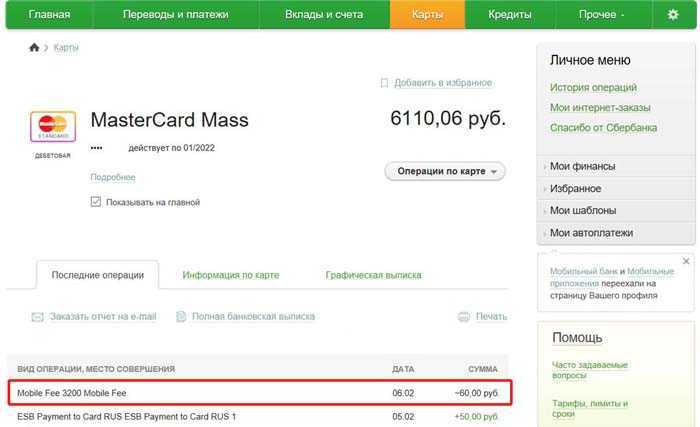700x427 pixels.
Task: Click the date 06.02 cell
Action: [x=403, y=393]
